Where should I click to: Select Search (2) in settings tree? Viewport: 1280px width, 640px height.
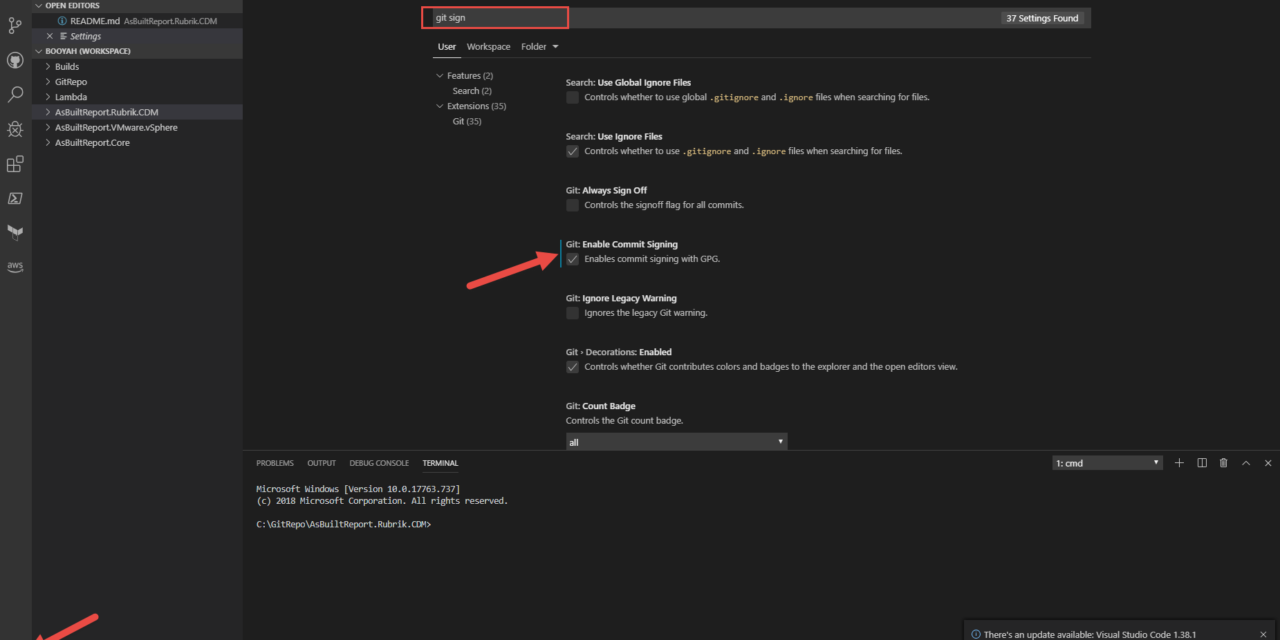472,91
